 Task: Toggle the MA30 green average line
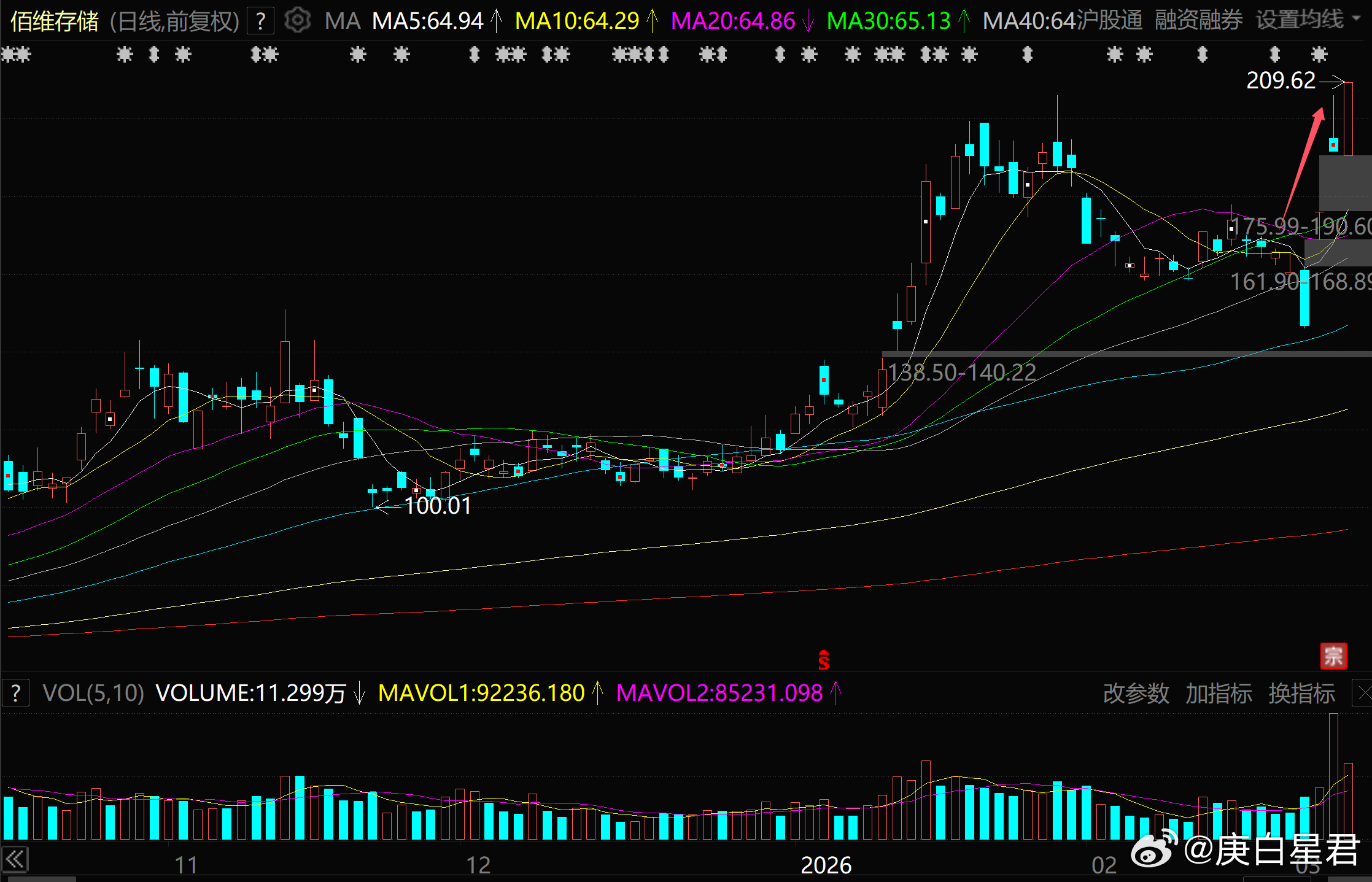(x=888, y=21)
